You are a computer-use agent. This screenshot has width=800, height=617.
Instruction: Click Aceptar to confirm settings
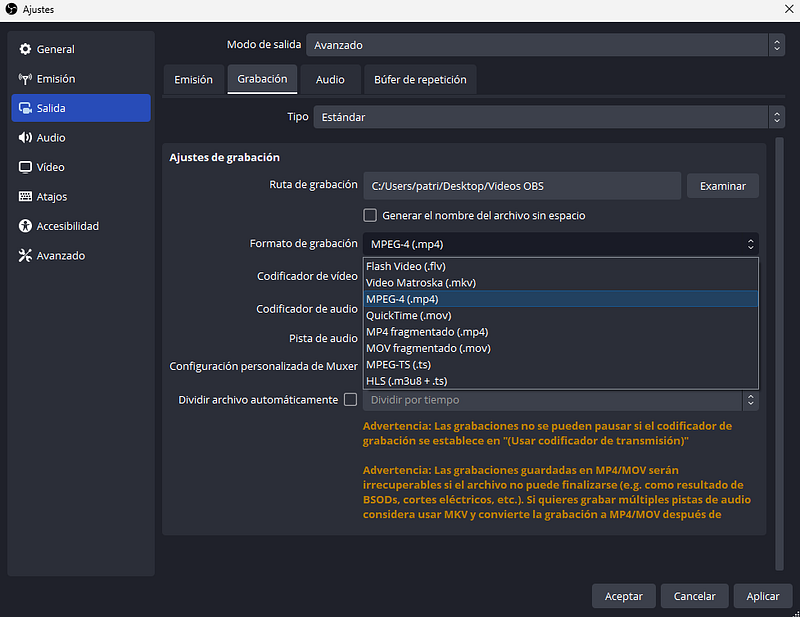tap(623, 596)
